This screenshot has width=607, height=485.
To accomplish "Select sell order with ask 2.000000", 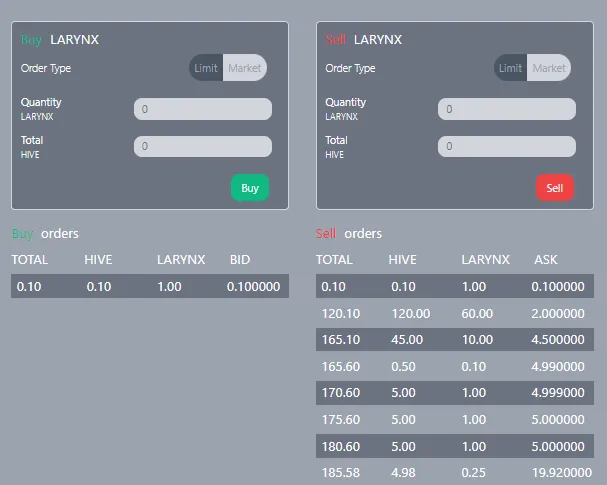I will click(455, 313).
